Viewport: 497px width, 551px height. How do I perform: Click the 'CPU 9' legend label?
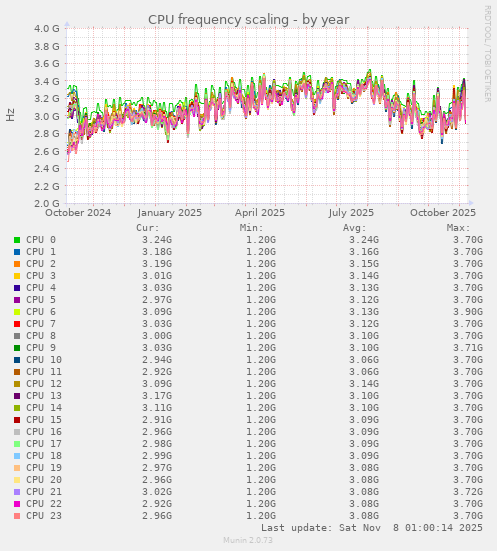pyautogui.click(x=41, y=348)
